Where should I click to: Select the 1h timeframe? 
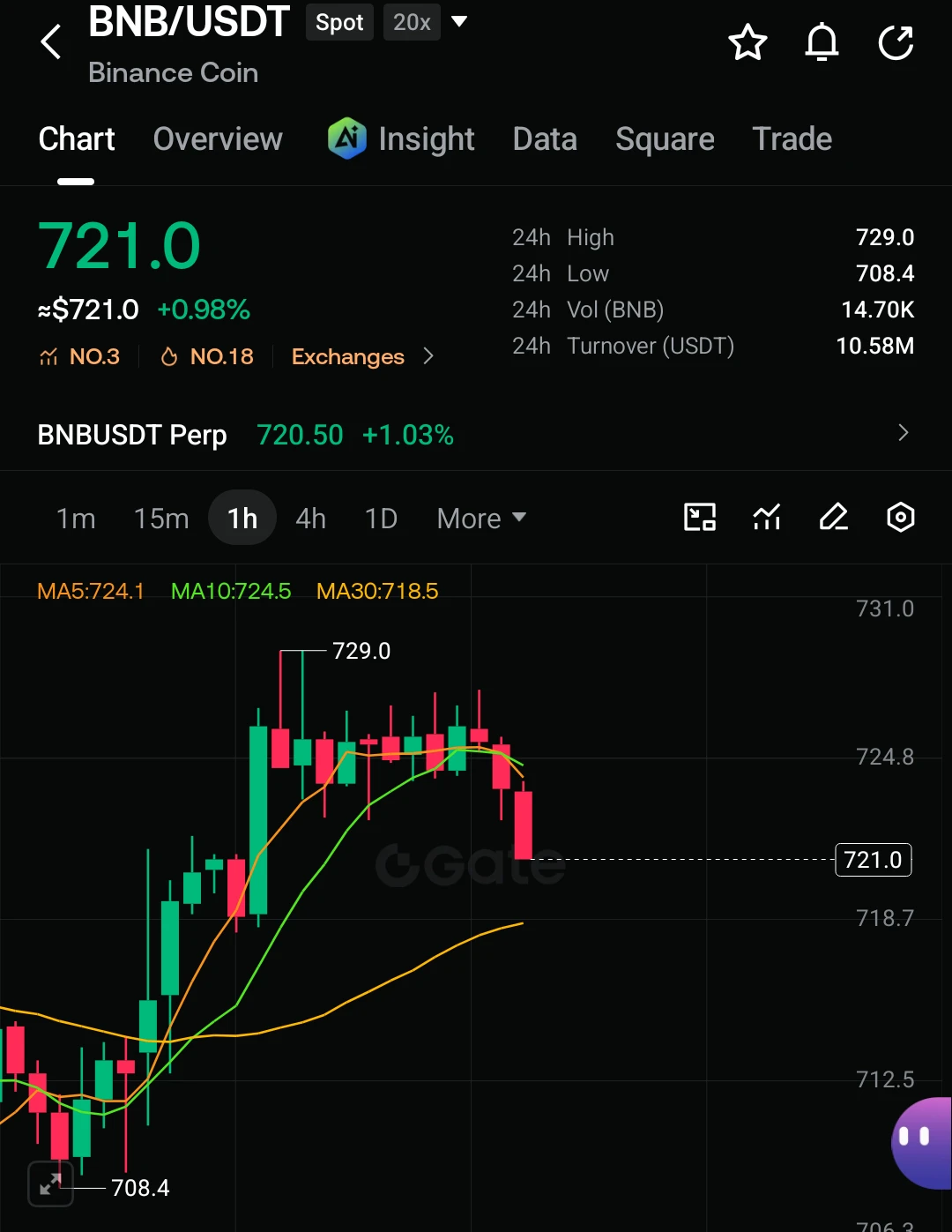pos(242,519)
